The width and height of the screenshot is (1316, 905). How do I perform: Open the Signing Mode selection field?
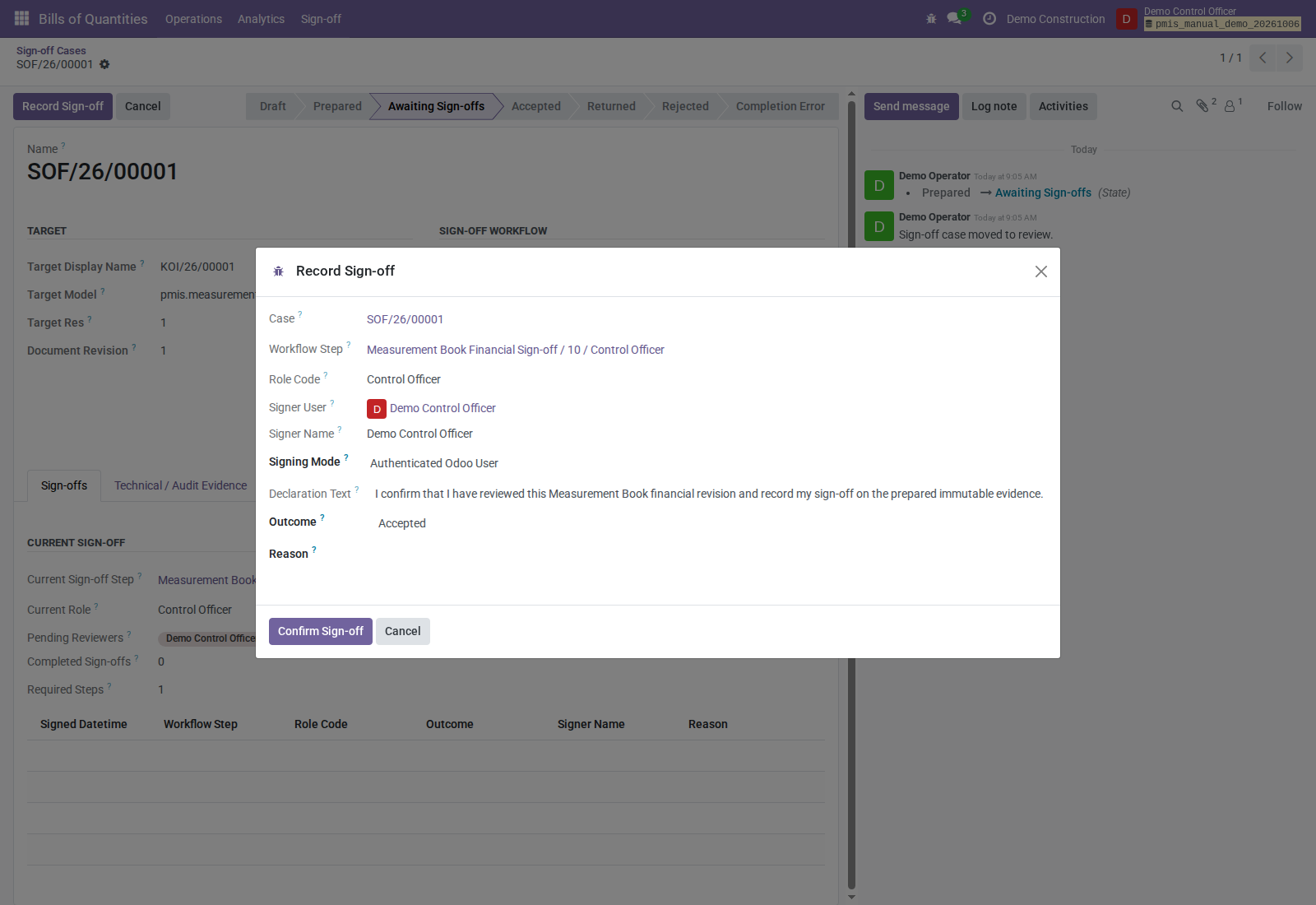(706, 463)
